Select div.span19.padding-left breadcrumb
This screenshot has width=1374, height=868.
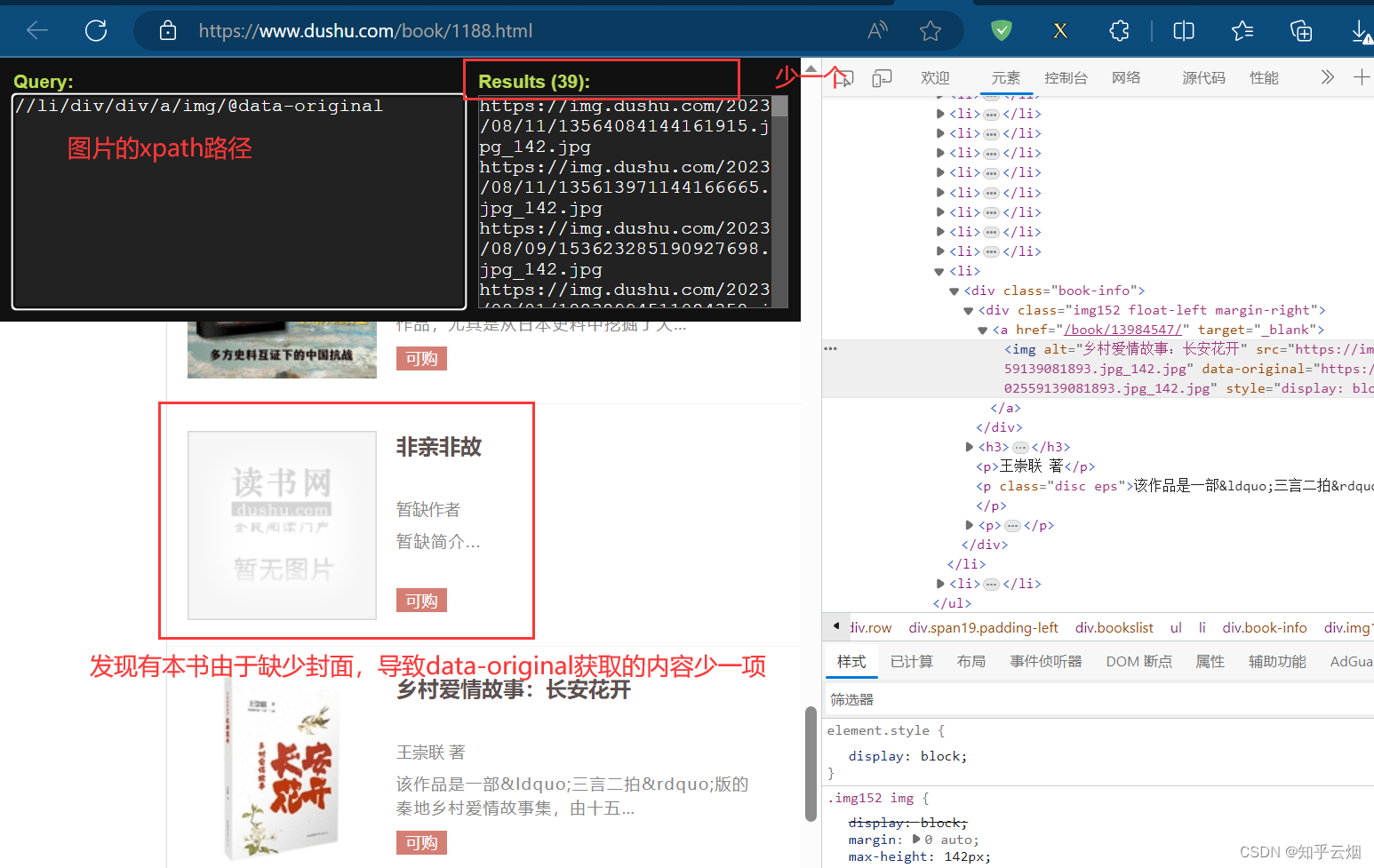click(983, 627)
